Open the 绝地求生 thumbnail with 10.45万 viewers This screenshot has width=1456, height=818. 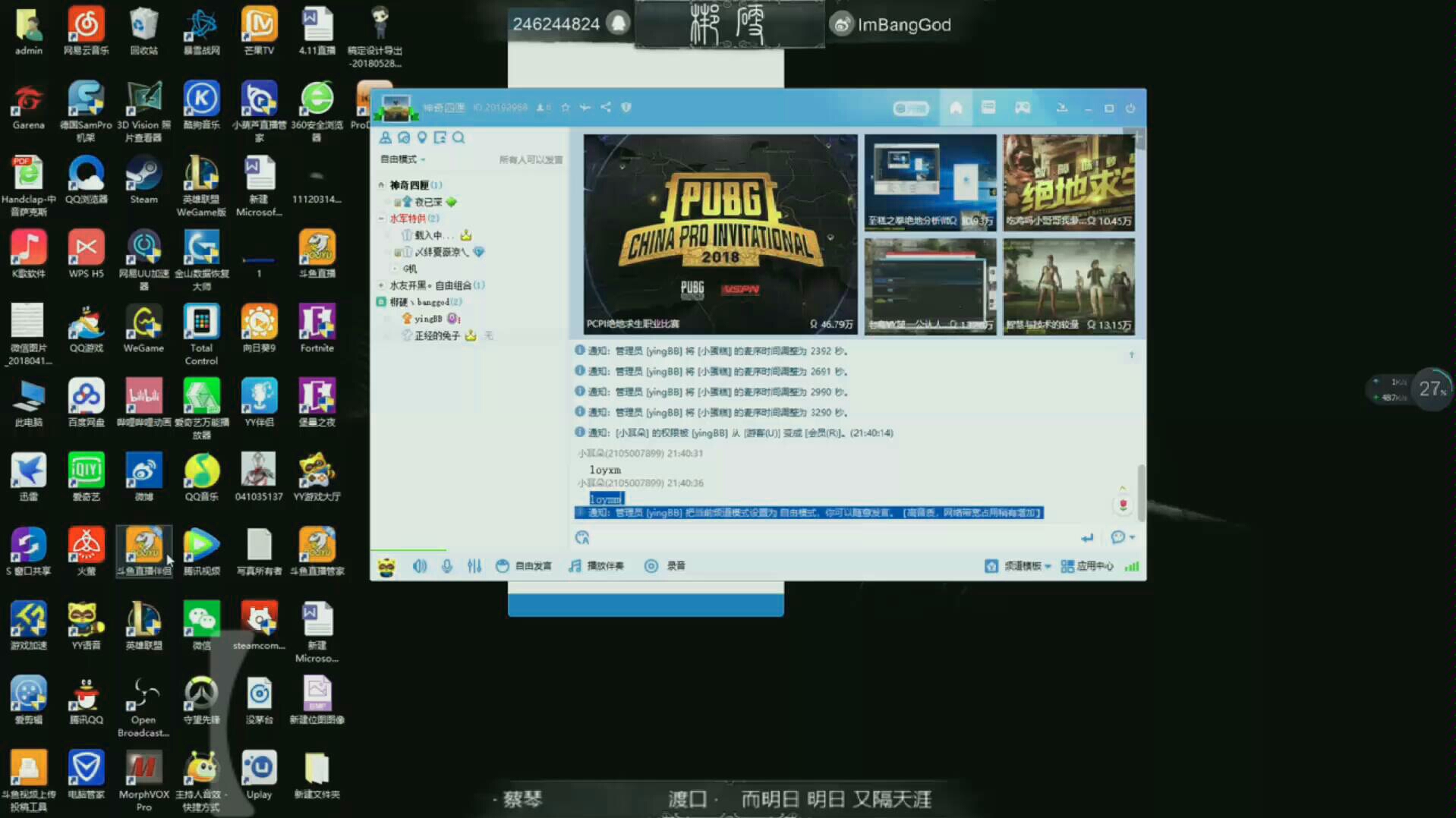tap(1069, 182)
